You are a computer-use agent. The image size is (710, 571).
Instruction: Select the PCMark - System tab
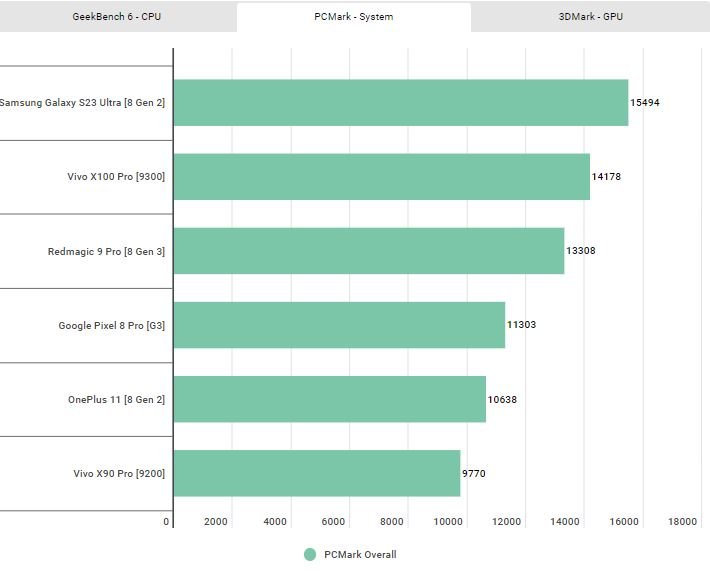click(353, 16)
